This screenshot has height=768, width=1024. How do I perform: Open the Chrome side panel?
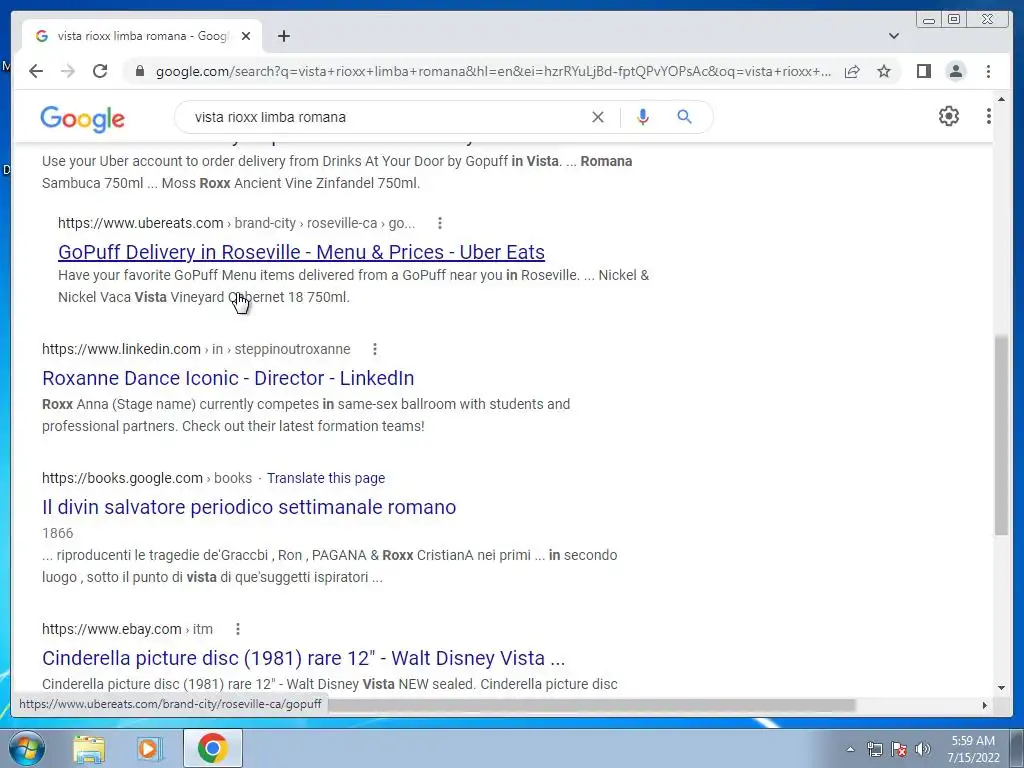pos(923,71)
